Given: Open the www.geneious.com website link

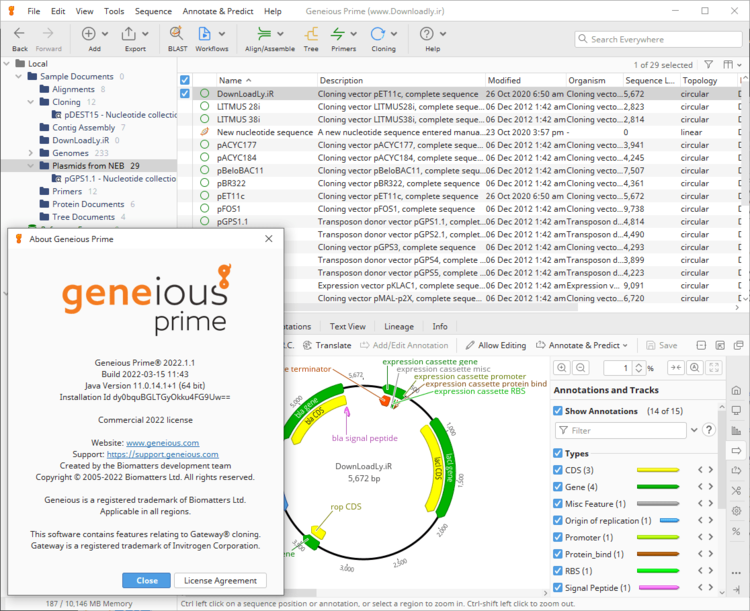Looking at the screenshot, I should click(162, 442).
